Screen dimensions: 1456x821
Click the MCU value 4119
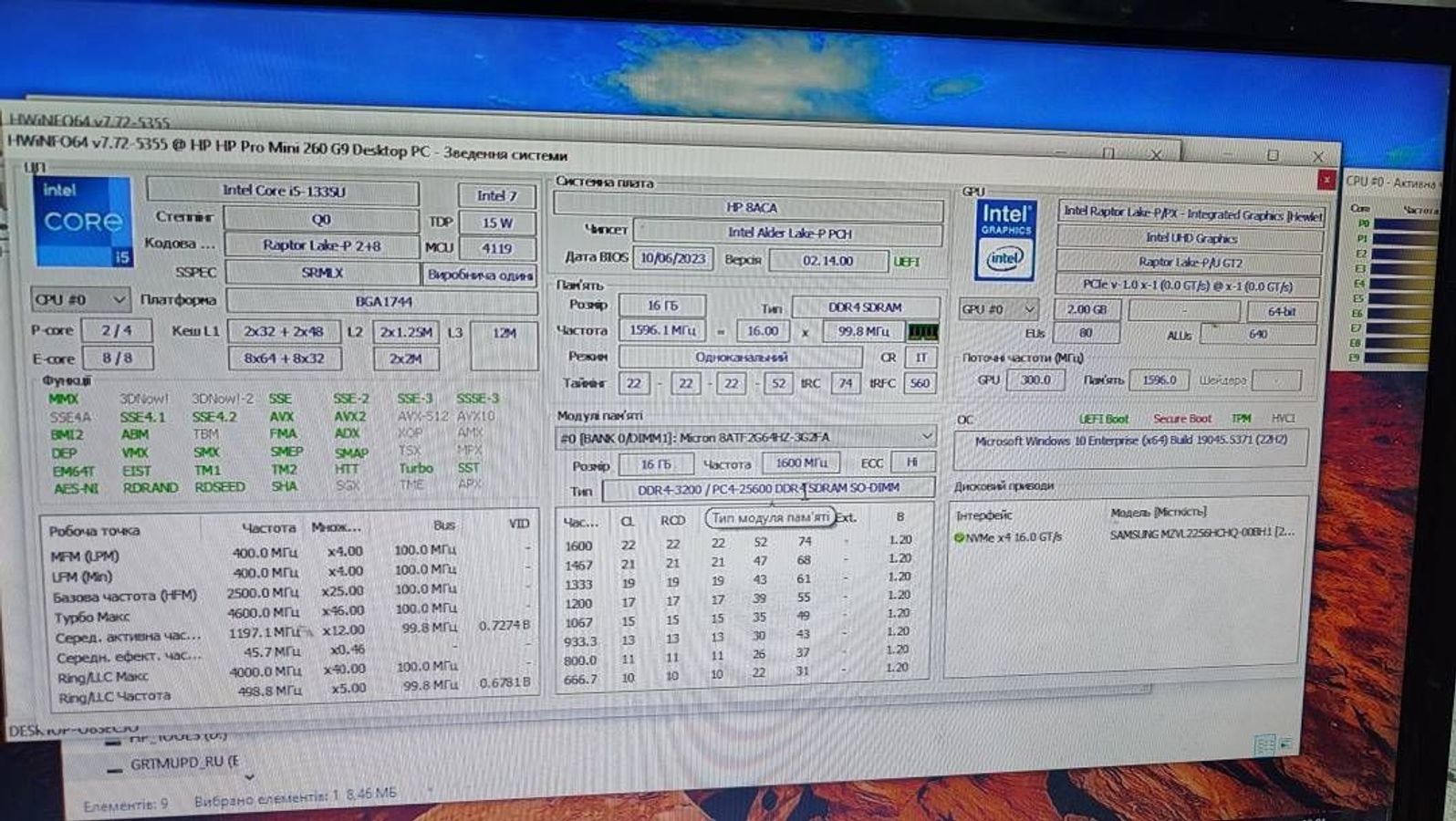[x=497, y=247]
